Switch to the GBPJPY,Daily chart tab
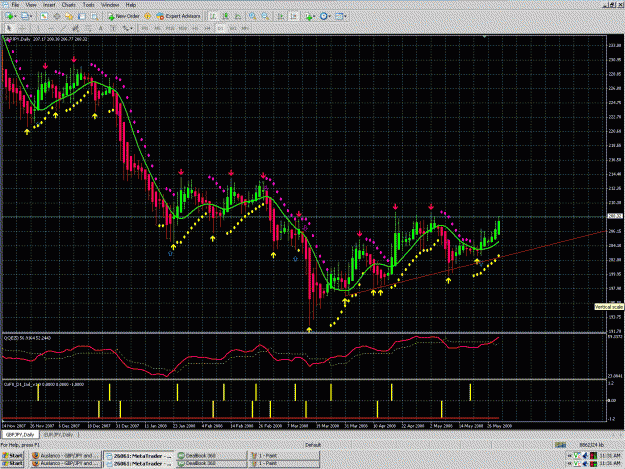625x469 pixels. tap(20, 435)
